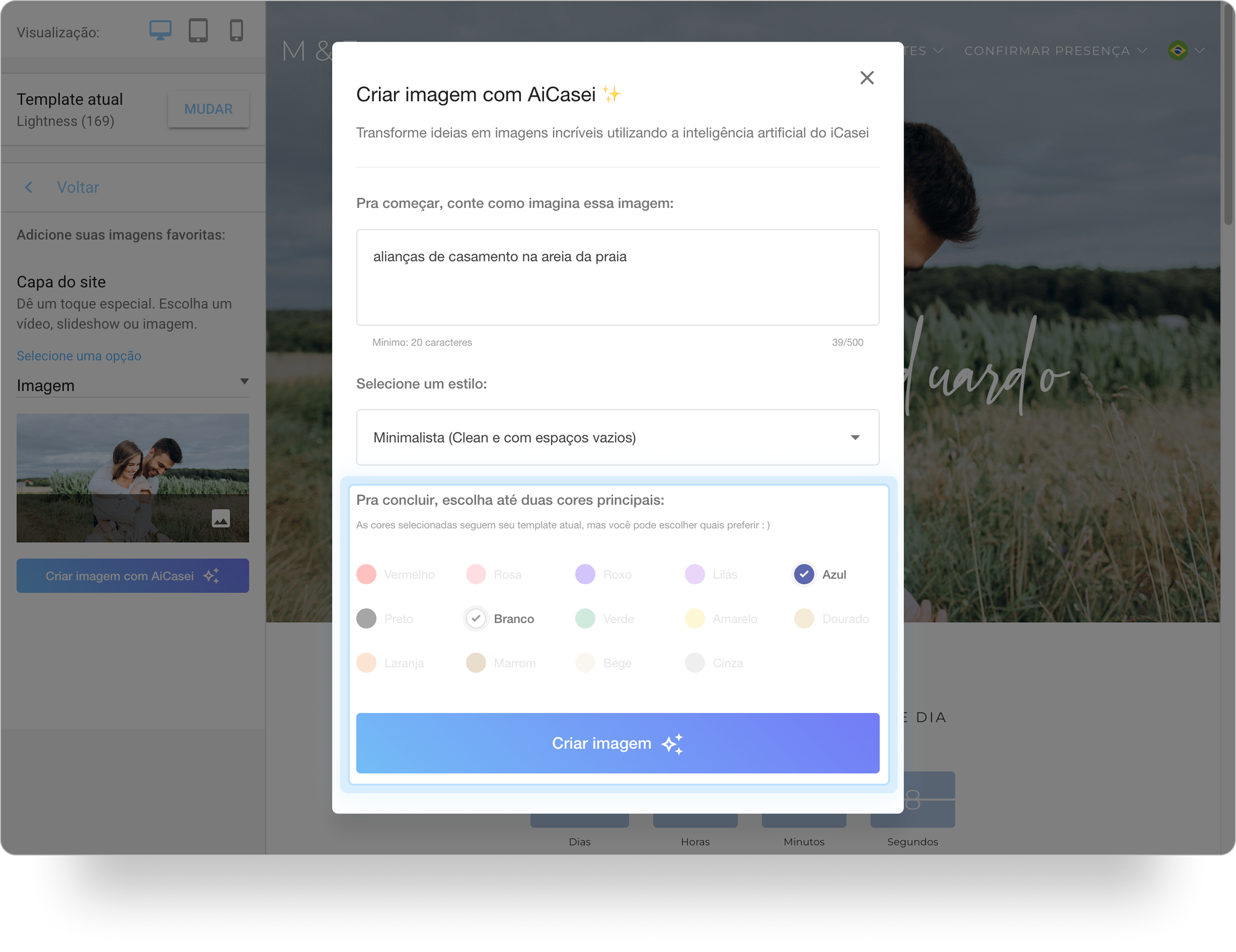This screenshot has width=1236, height=952.
Task: Expand the CONFIRMAR PRESENÇA menu
Action: coord(1142,50)
